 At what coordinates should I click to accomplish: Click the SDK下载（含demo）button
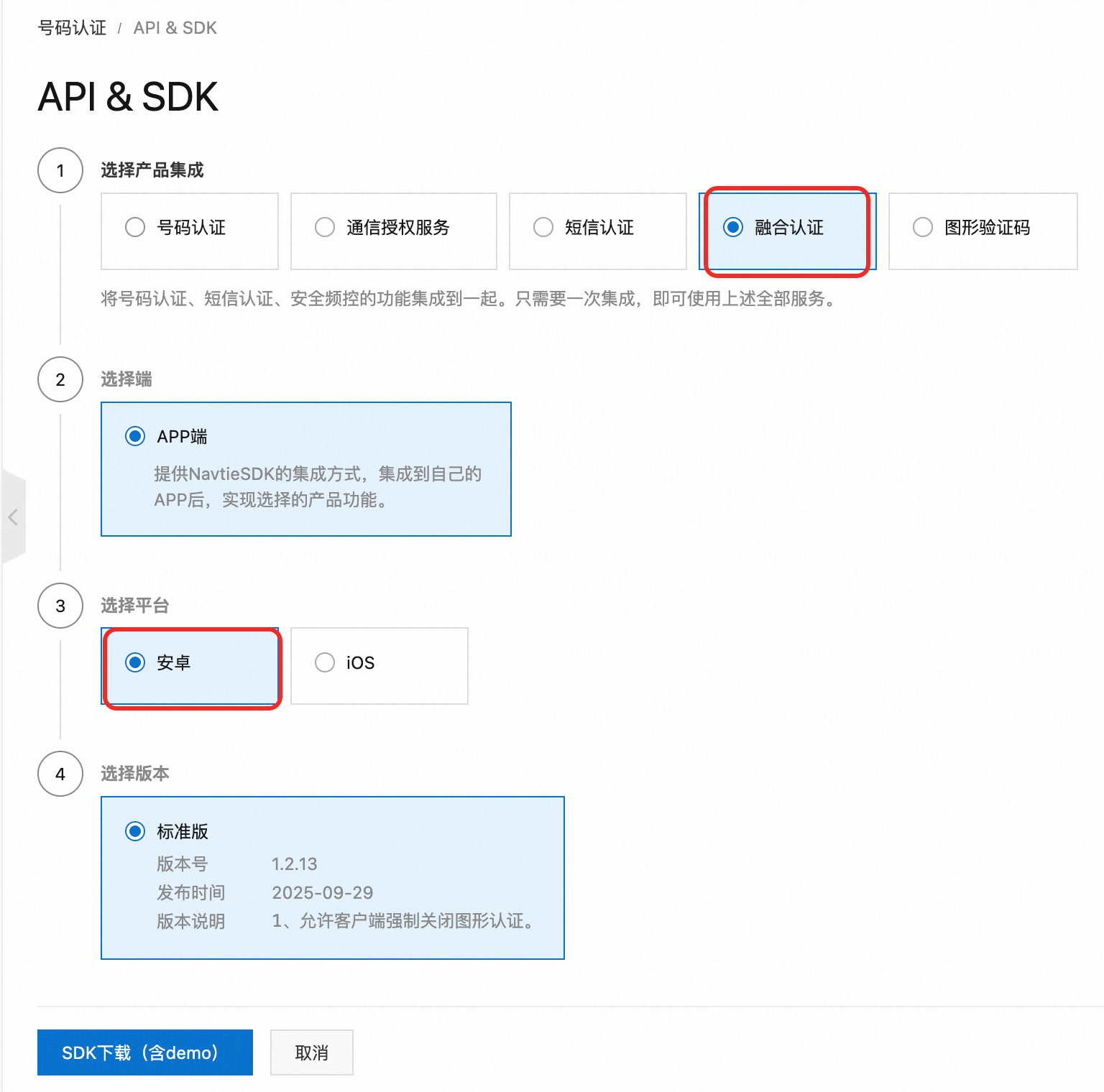pos(145,1052)
